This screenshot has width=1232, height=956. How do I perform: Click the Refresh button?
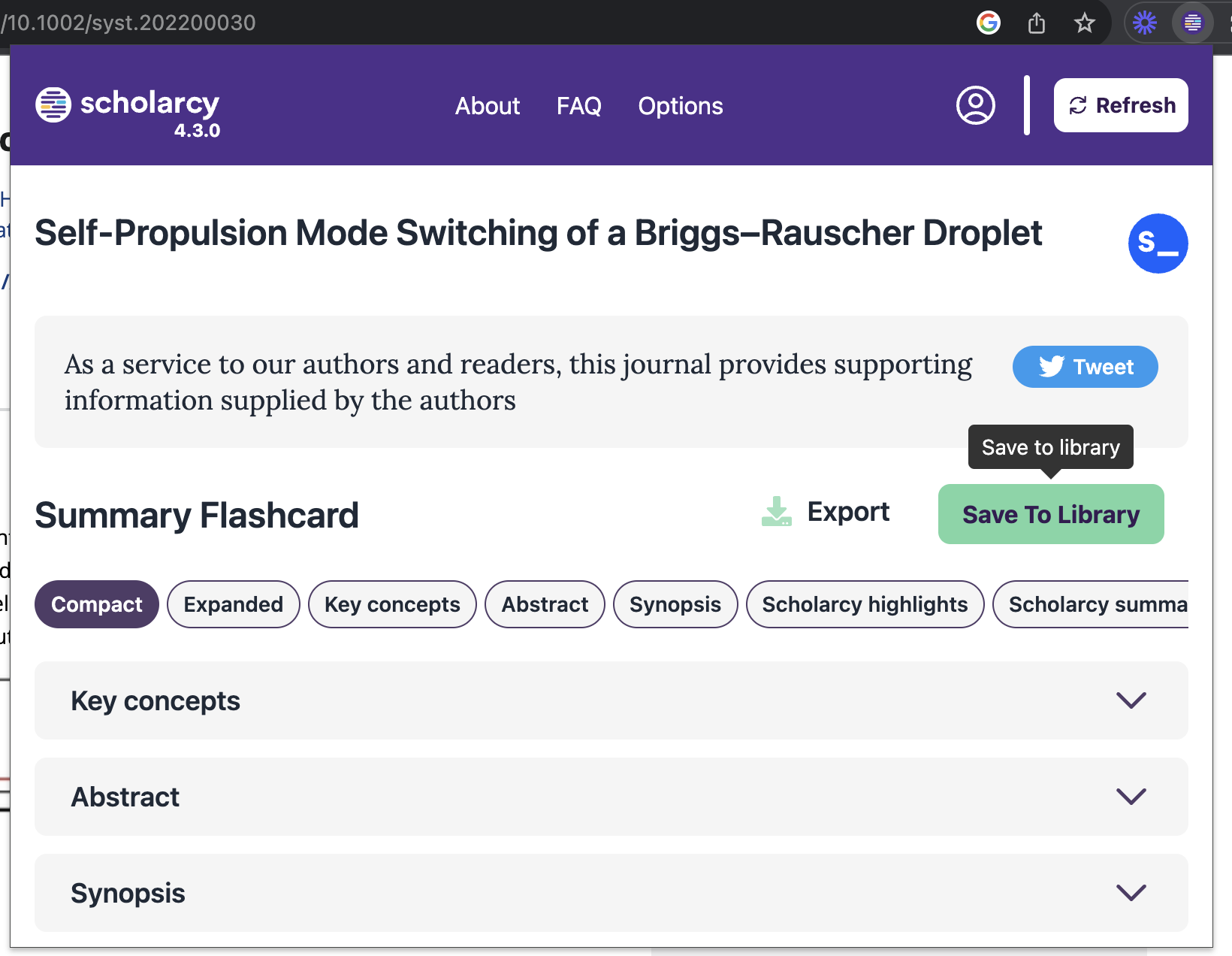point(1120,105)
